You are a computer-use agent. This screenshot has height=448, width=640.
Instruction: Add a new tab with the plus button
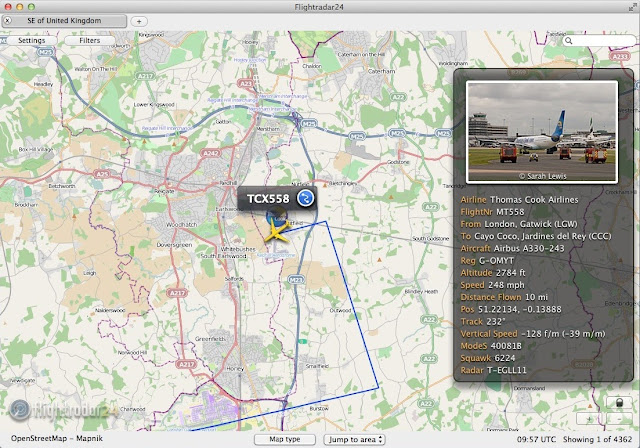pos(139,21)
